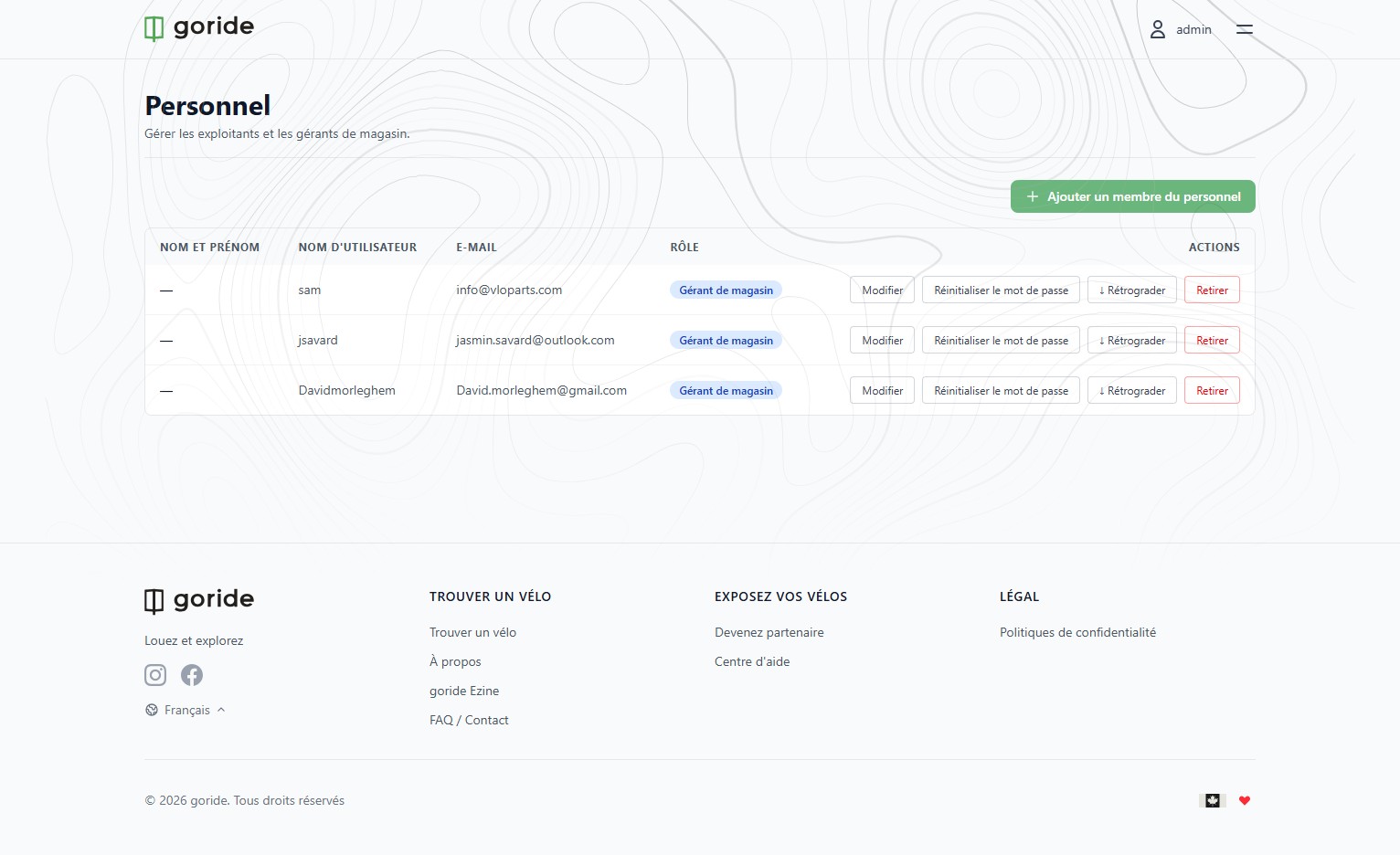Open the Trouver un vélo footer link
The image size is (1400, 855).
click(472, 632)
